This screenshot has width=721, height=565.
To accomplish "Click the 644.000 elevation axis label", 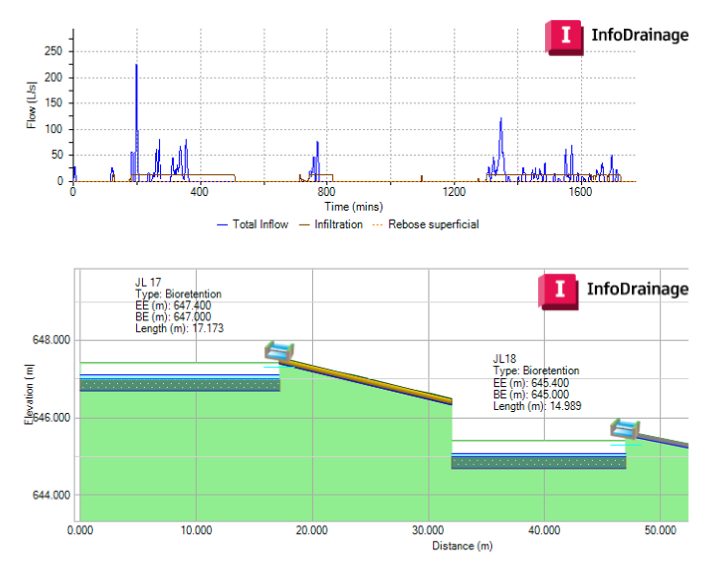I will click(52, 495).
